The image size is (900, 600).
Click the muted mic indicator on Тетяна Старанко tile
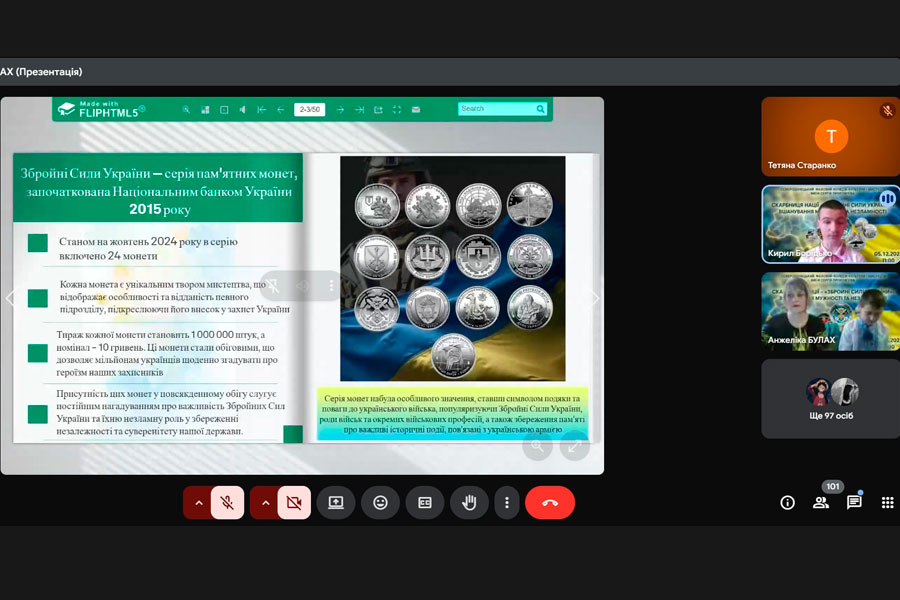click(887, 110)
